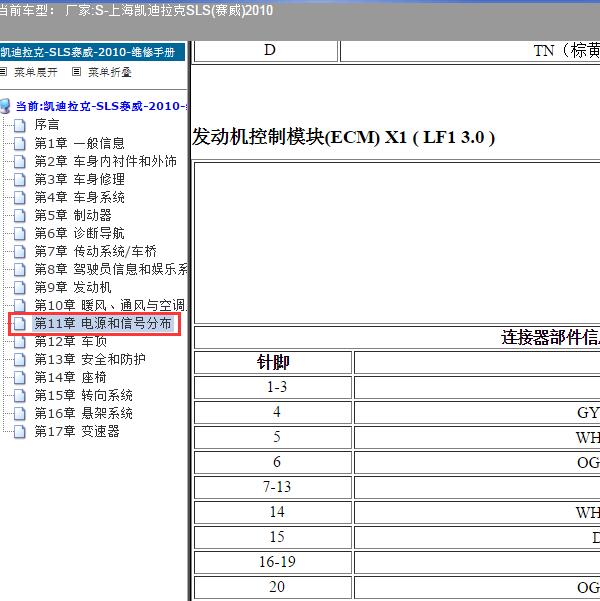The width and height of the screenshot is (600, 601).
Task: Select chapter 第4章 车身系统
Action: point(79,197)
